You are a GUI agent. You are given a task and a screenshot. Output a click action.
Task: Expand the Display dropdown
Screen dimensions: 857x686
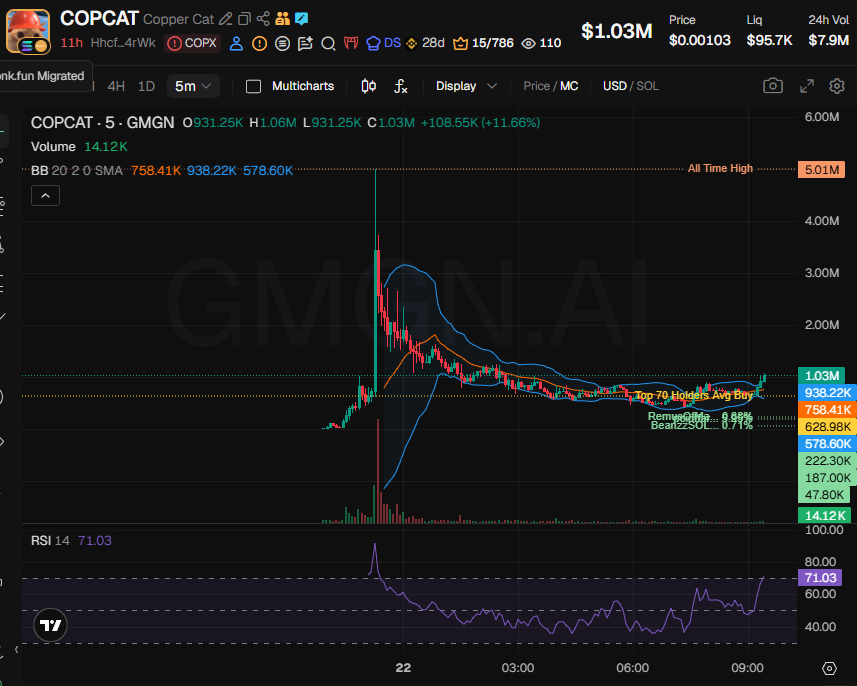pyautogui.click(x=466, y=86)
